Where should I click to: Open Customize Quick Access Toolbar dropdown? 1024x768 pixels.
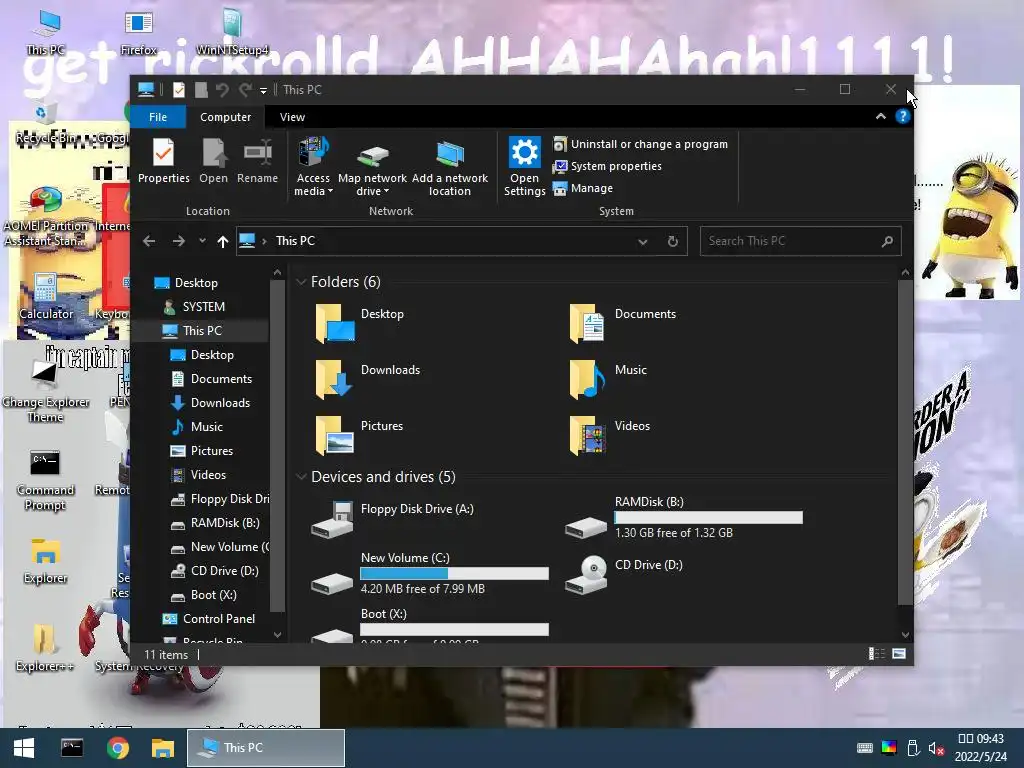coord(263,90)
